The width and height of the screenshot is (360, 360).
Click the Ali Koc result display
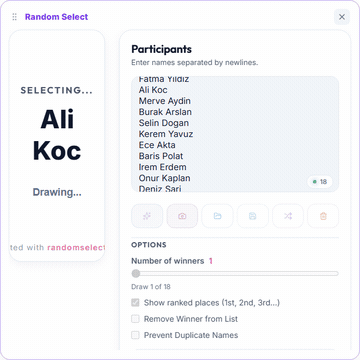point(57,135)
